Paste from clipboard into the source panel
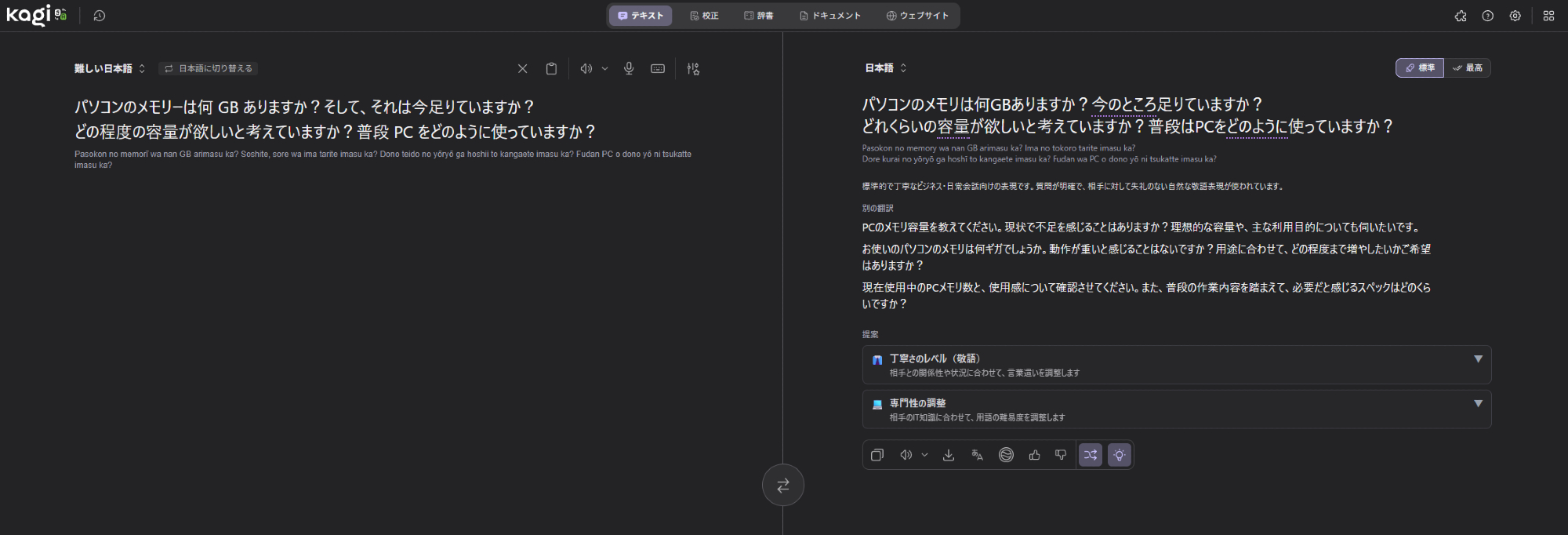 click(x=551, y=69)
